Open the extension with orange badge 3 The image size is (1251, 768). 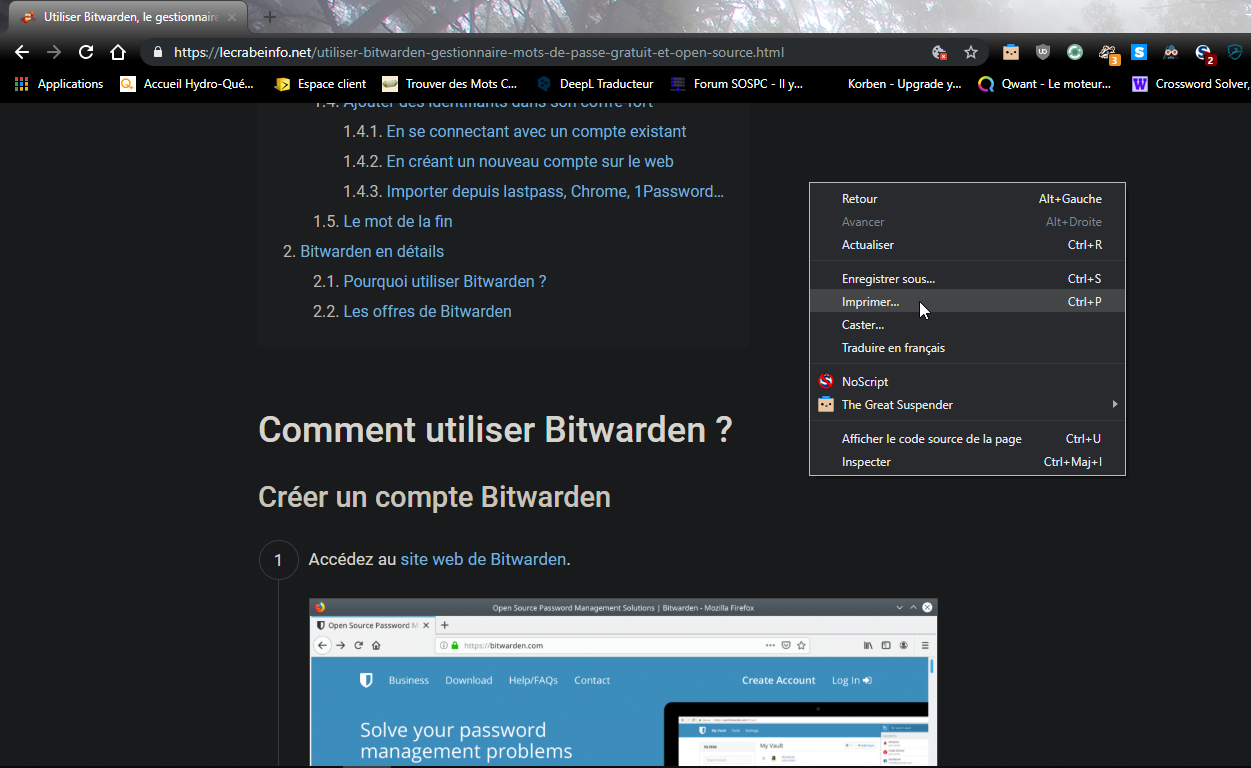[x=1108, y=53]
